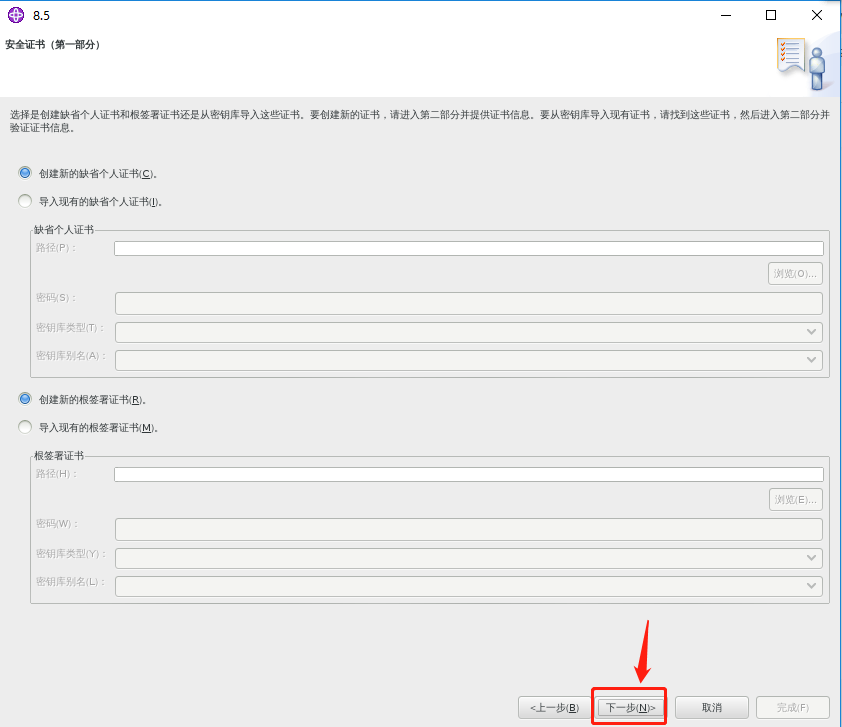Select 导入现有的根签署证书(M) radio button

click(25, 427)
